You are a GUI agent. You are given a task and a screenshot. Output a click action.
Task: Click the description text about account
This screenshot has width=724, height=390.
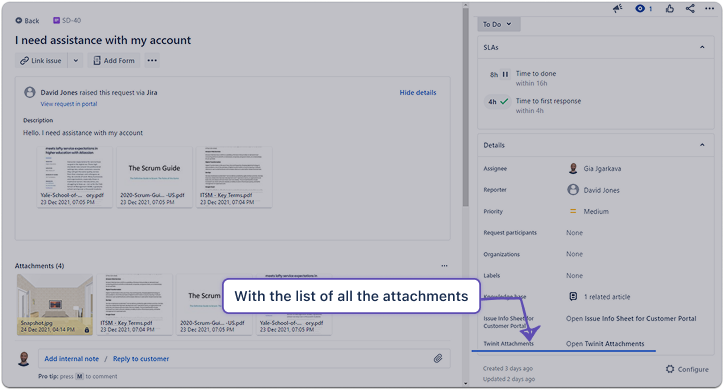83,133
